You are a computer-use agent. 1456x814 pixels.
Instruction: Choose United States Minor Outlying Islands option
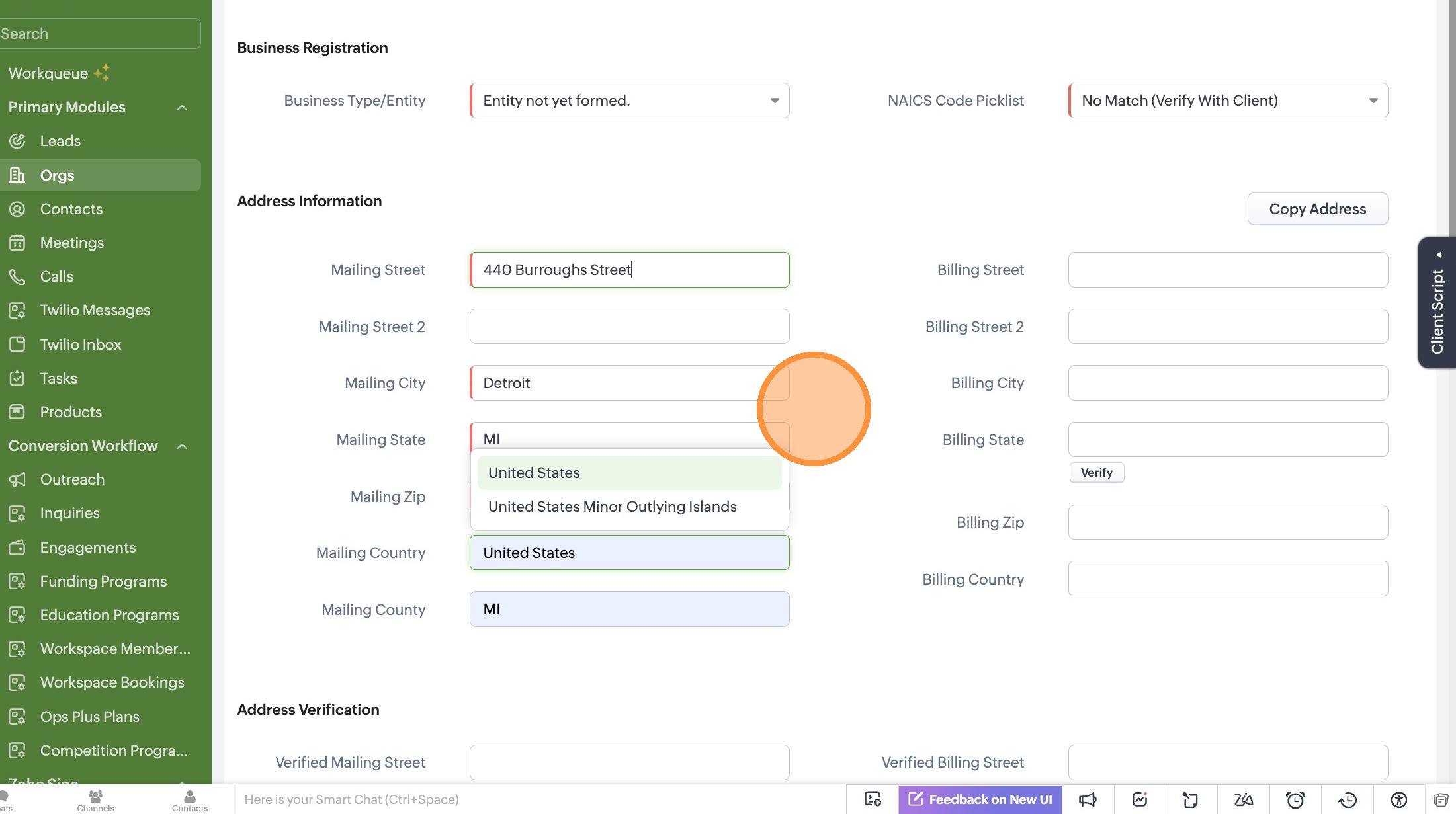click(612, 507)
